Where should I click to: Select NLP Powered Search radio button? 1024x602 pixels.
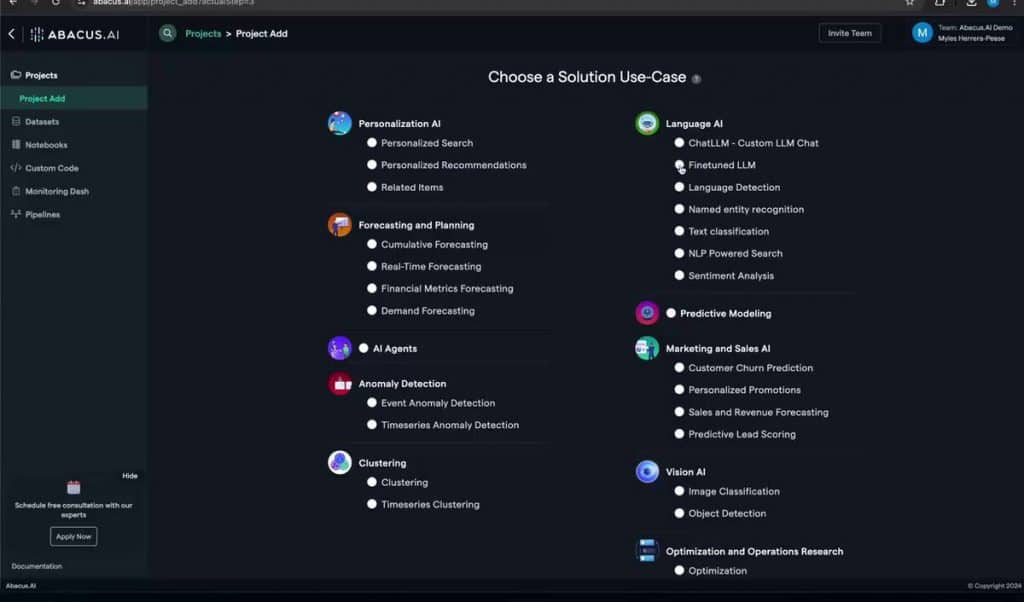(679, 253)
